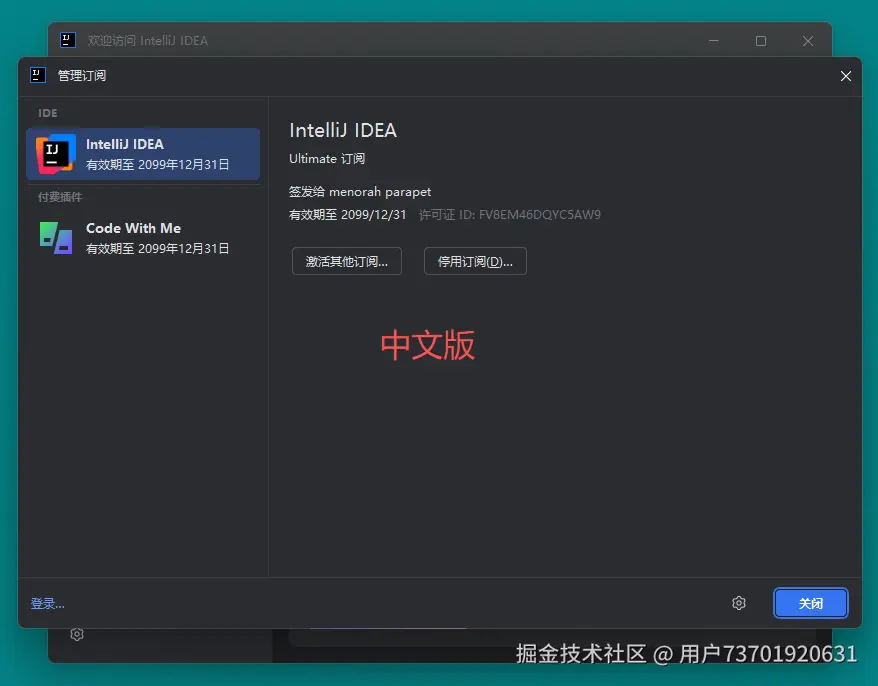Click the 关闭 button
The width and height of the screenshot is (878, 686).
coord(810,603)
